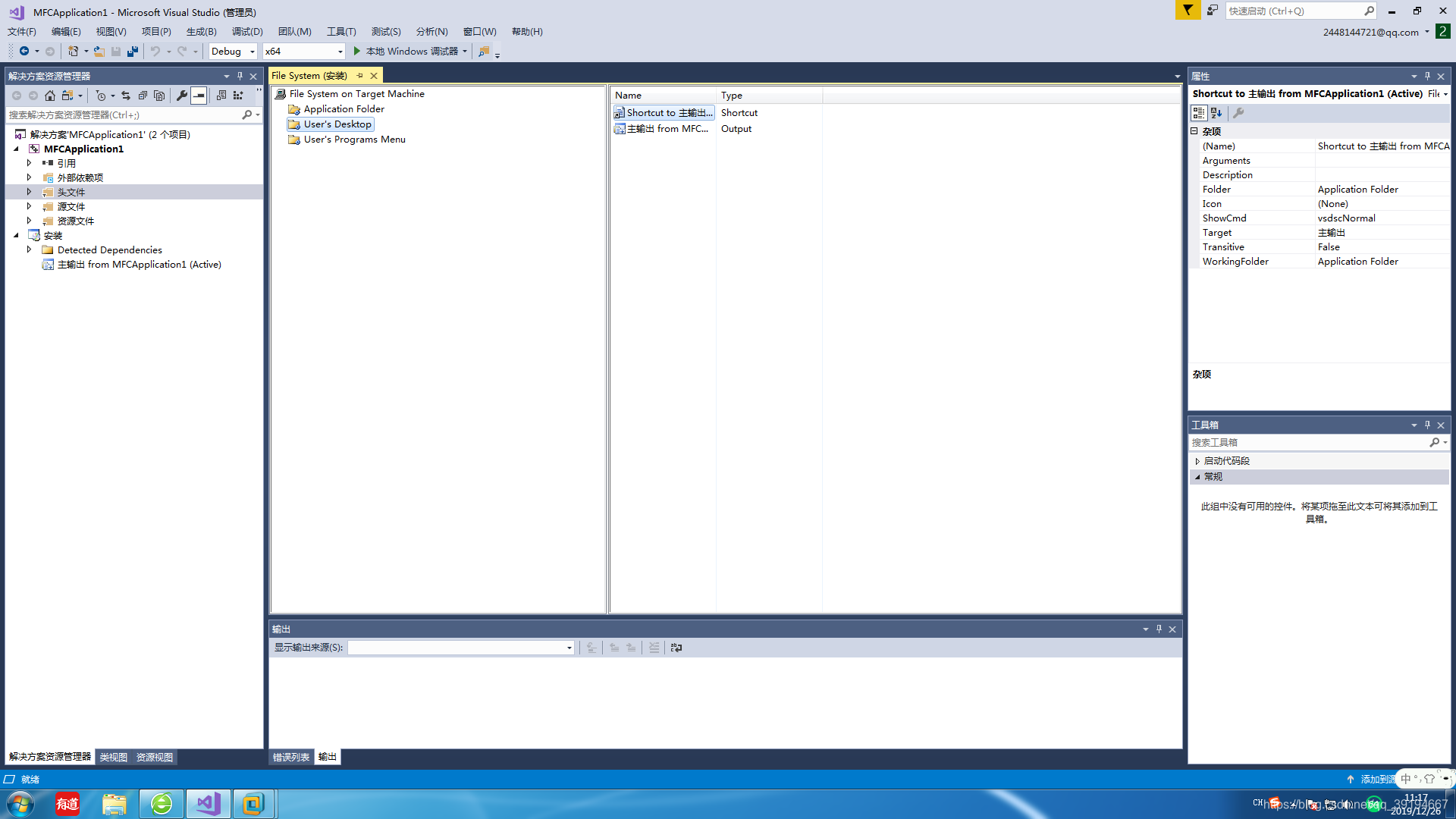Collapse the 杂项 property category
This screenshot has width=1456, height=819.
pos(1194,131)
